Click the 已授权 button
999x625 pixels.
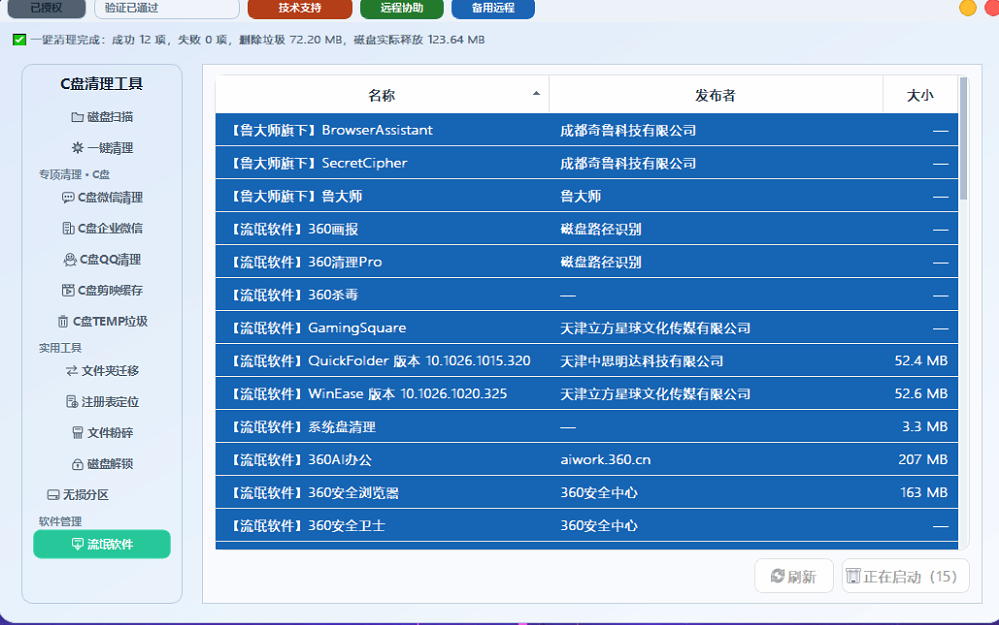pyautogui.click(x=47, y=8)
